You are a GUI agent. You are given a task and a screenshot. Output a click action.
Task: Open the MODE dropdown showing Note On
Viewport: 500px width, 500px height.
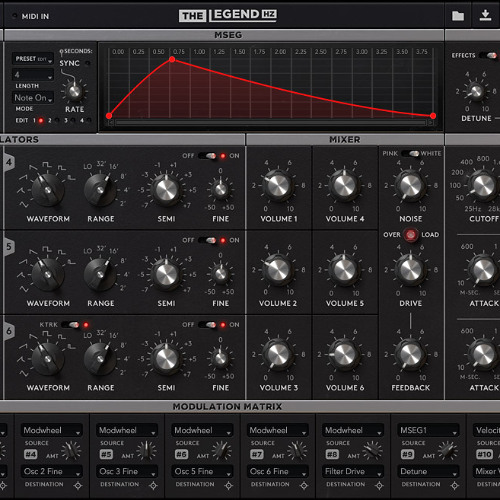coord(33,98)
